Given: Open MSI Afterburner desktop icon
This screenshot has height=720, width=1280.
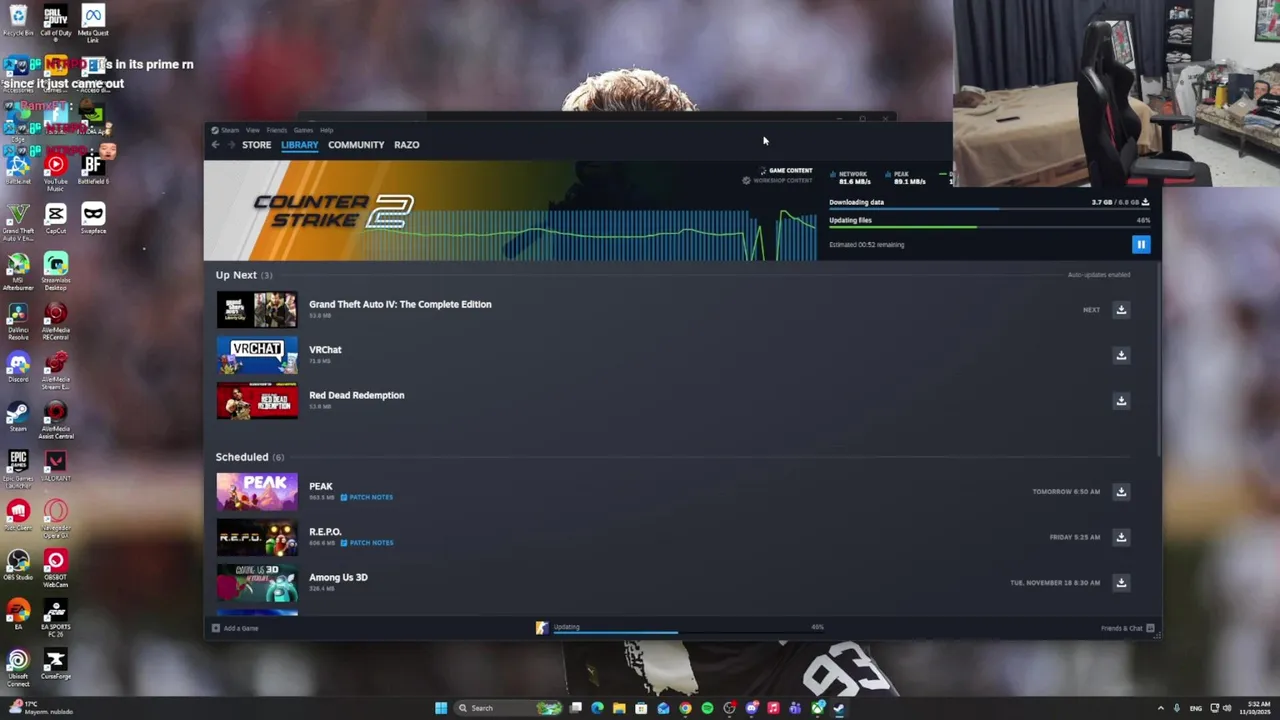Looking at the screenshot, I should coord(18,270).
